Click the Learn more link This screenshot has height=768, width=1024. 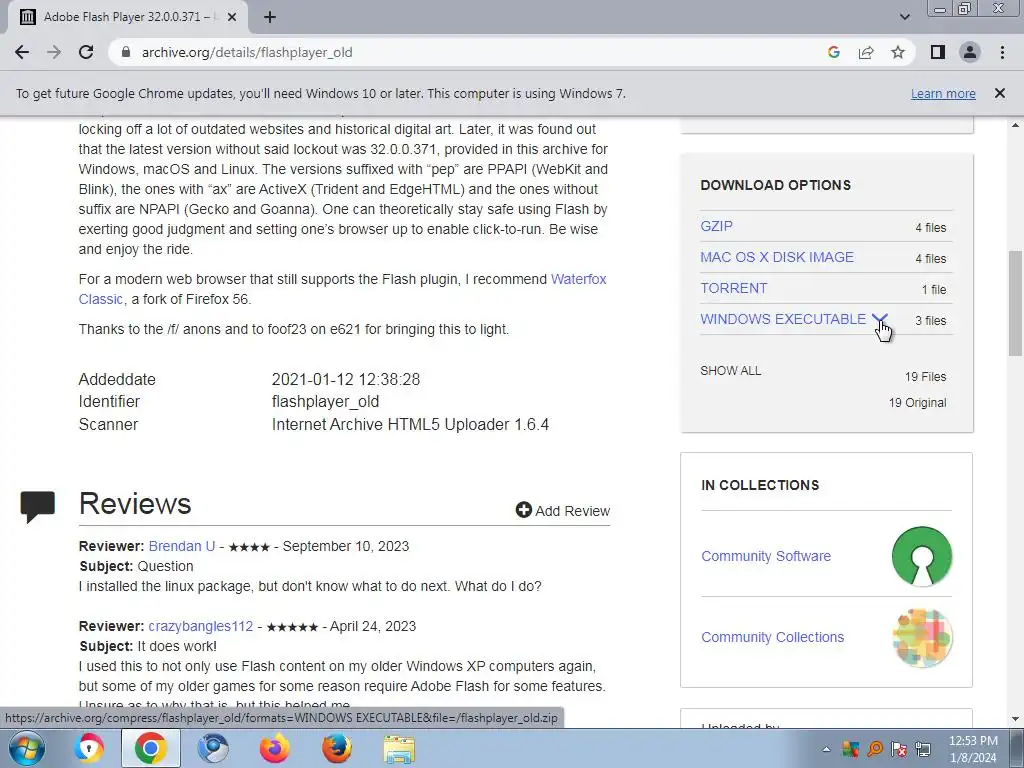tap(943, 93)
